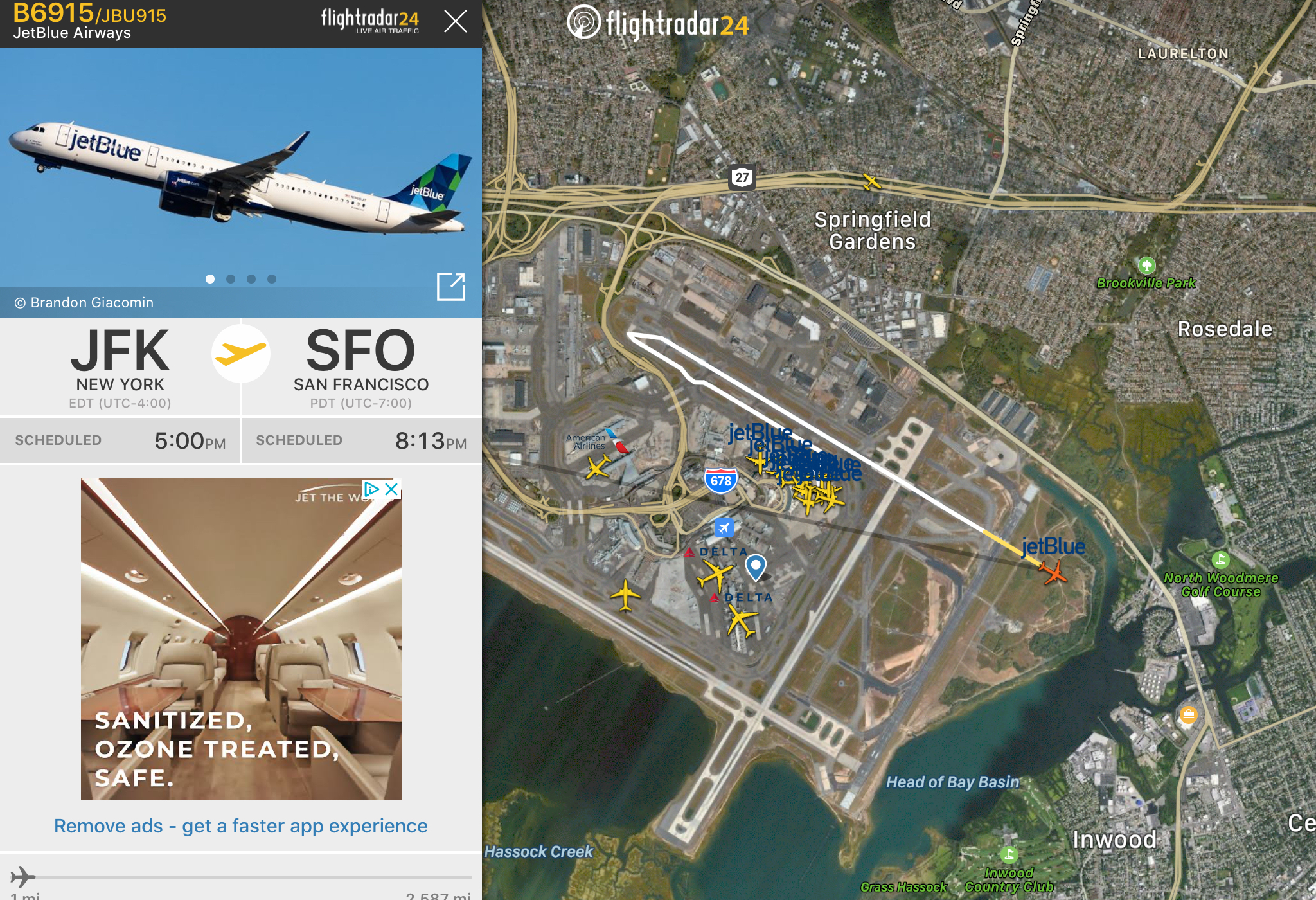Select yellow aircraft near American Airlines terminal
The height and width of the screenshot is (900, 1316).
tap(598, 466)
